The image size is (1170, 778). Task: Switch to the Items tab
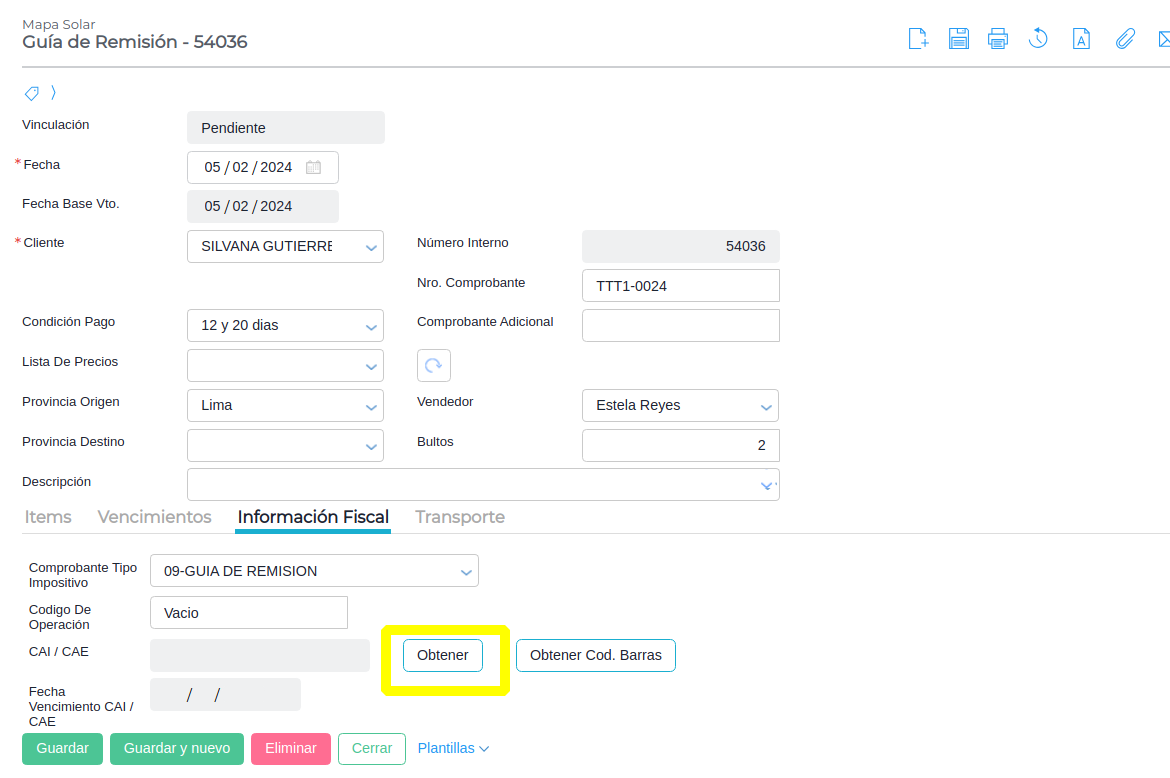(48, 517)
